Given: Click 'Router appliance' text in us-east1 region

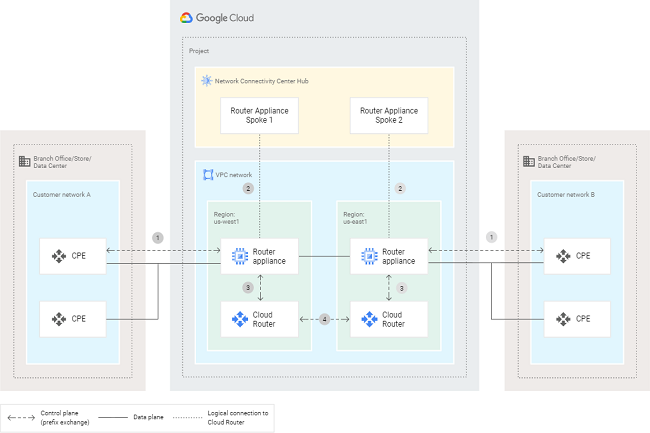Looking at the screenshot, I should (398, 256).
